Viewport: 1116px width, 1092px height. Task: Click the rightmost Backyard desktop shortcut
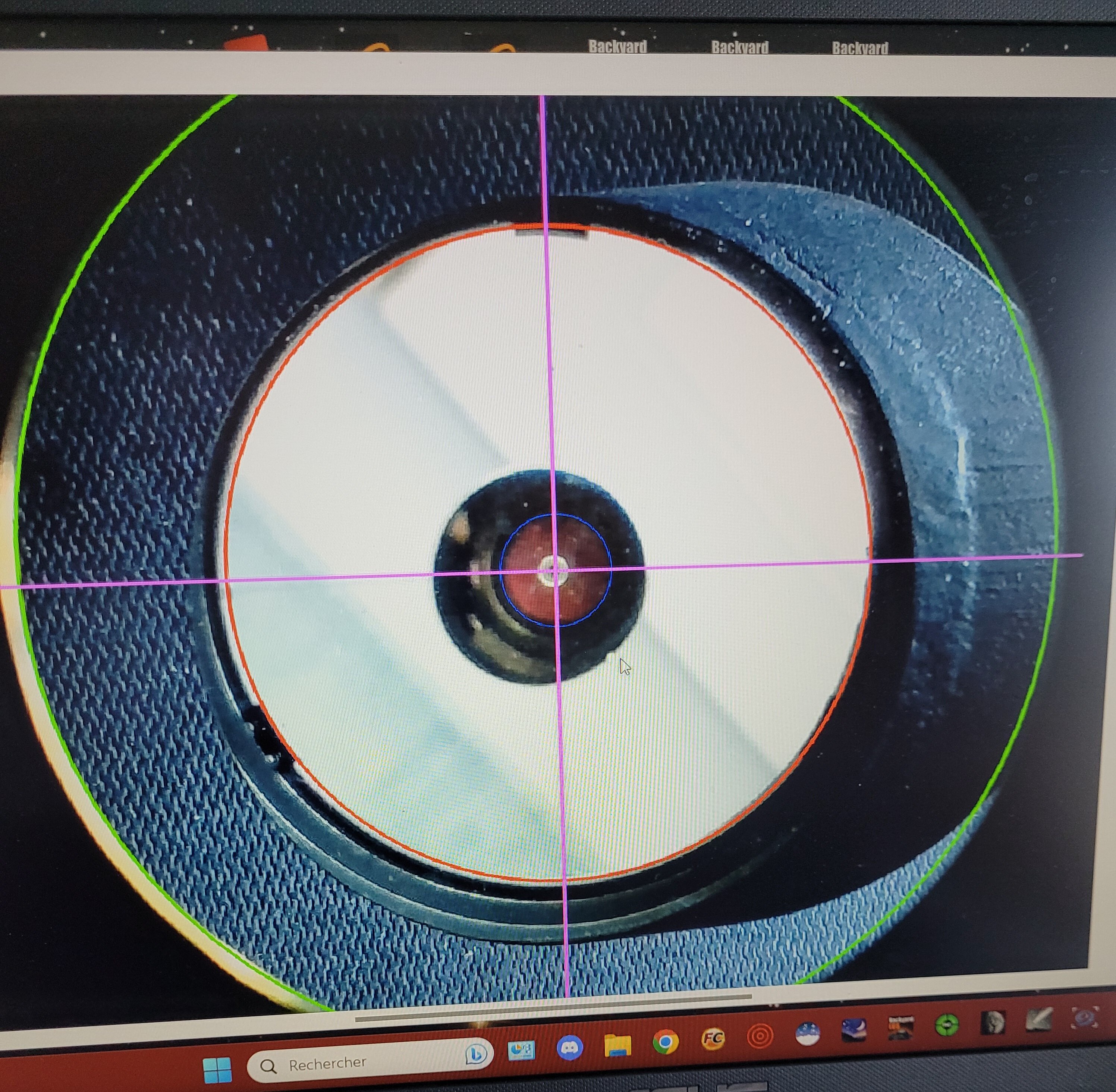[860, 48]
